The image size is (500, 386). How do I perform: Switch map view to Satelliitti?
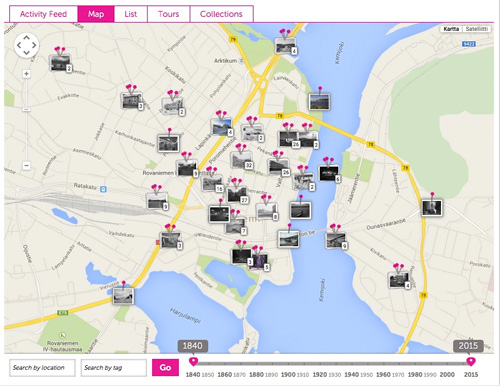click(477, 29)
